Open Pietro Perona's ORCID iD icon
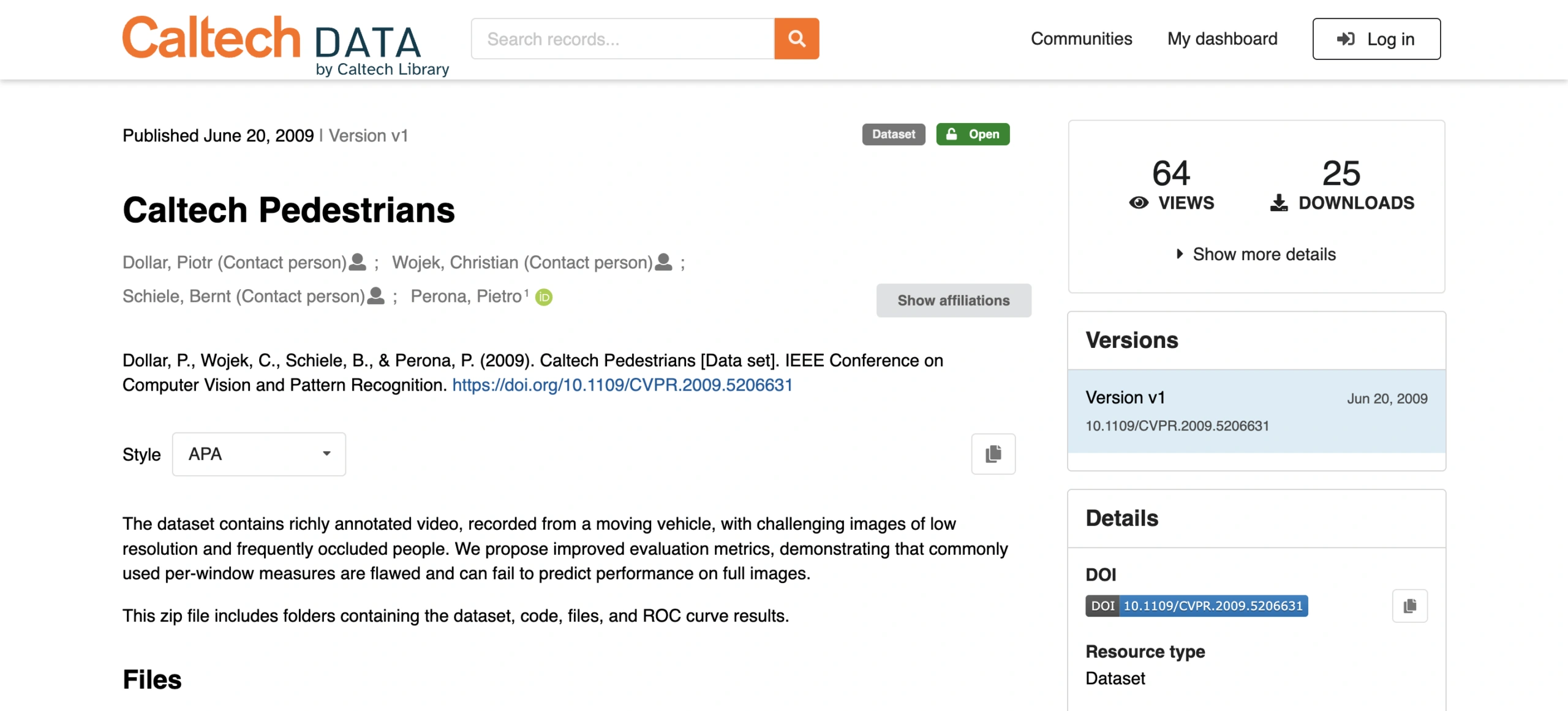Screen dimensions: 1568x711 point(544,297)
